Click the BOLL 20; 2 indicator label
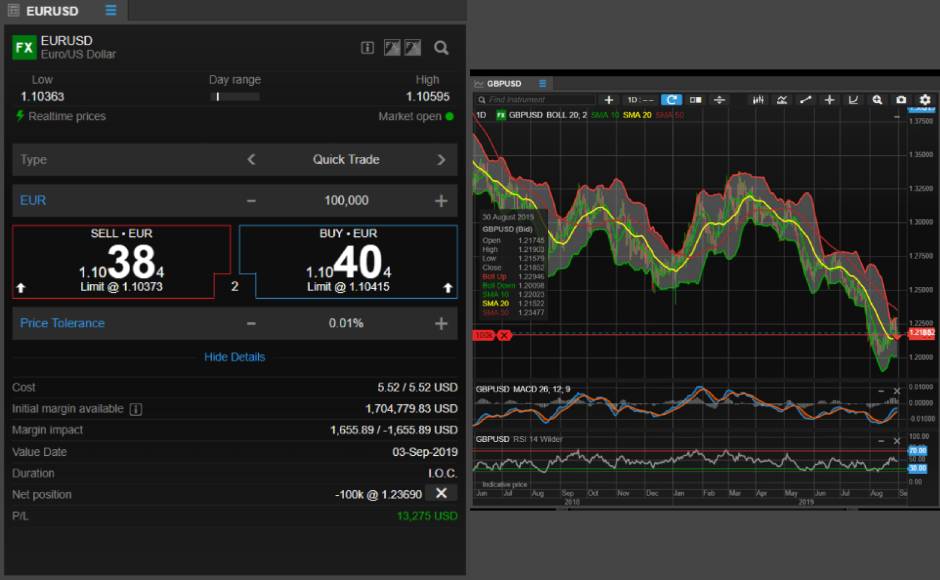This screenshot has height=580, width=940. tap(567, 115)
